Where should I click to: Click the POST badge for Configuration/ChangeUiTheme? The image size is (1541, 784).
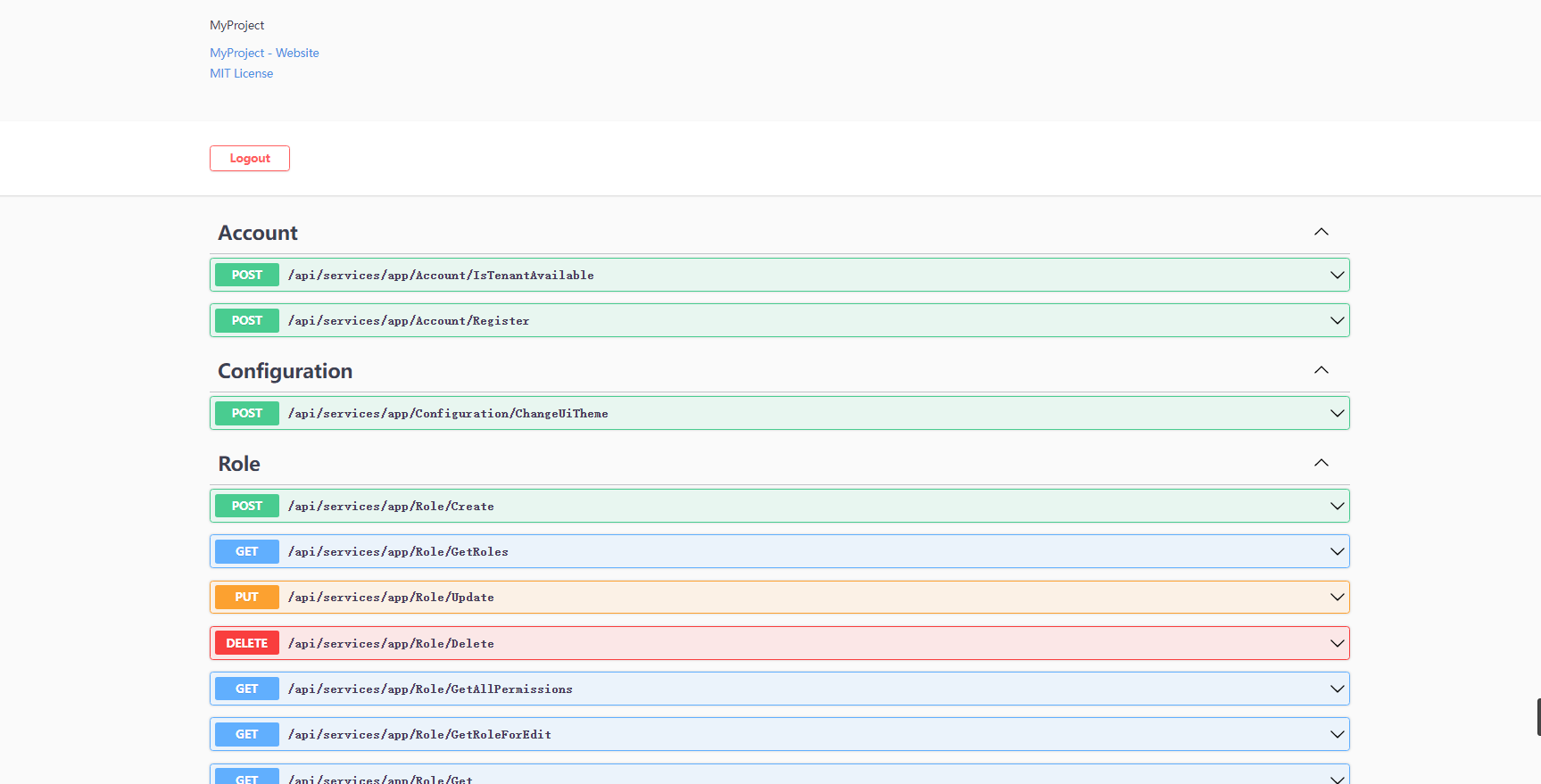coord(247,413)
